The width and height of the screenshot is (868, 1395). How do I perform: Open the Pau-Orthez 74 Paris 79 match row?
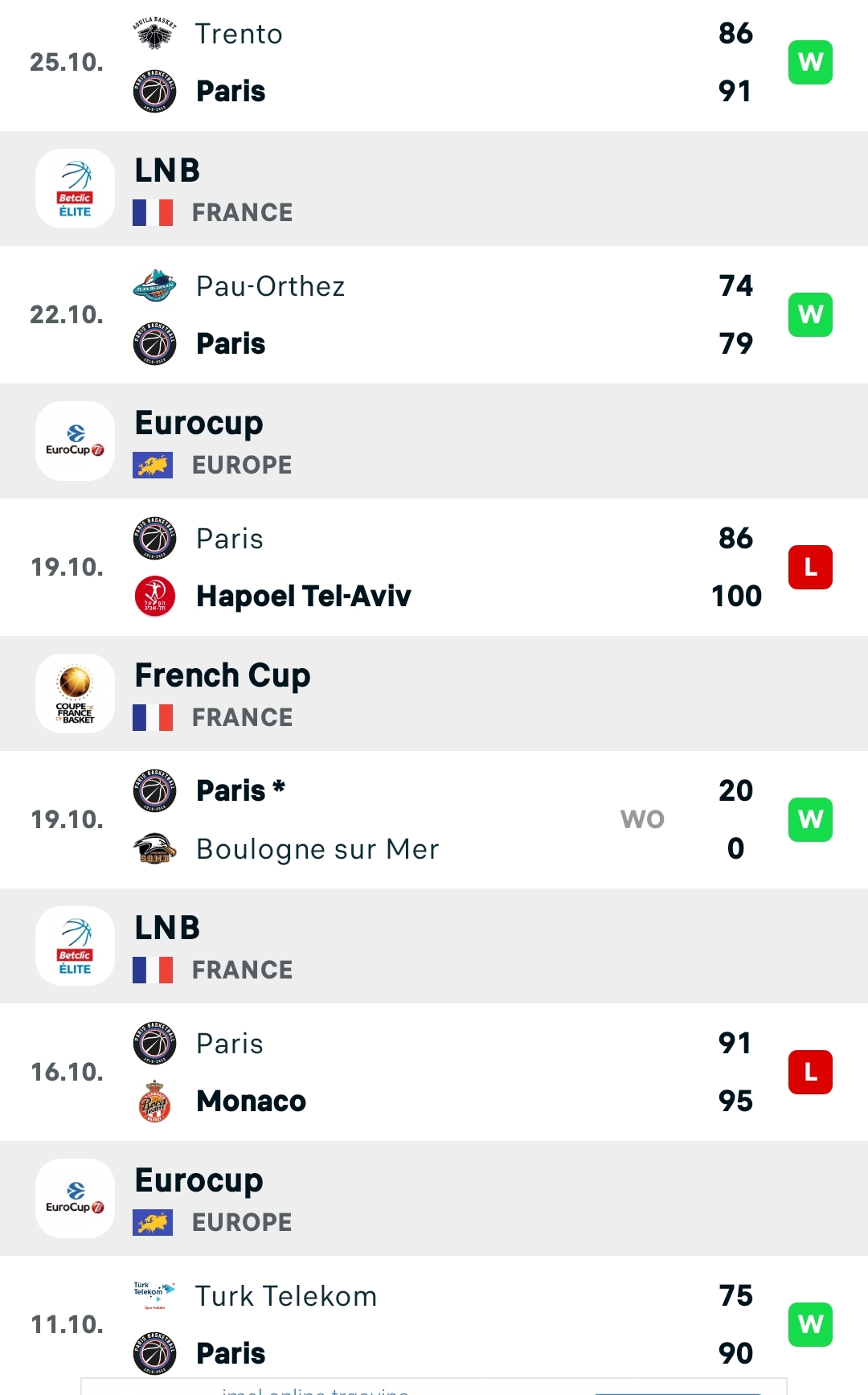(x=434, y=314)
